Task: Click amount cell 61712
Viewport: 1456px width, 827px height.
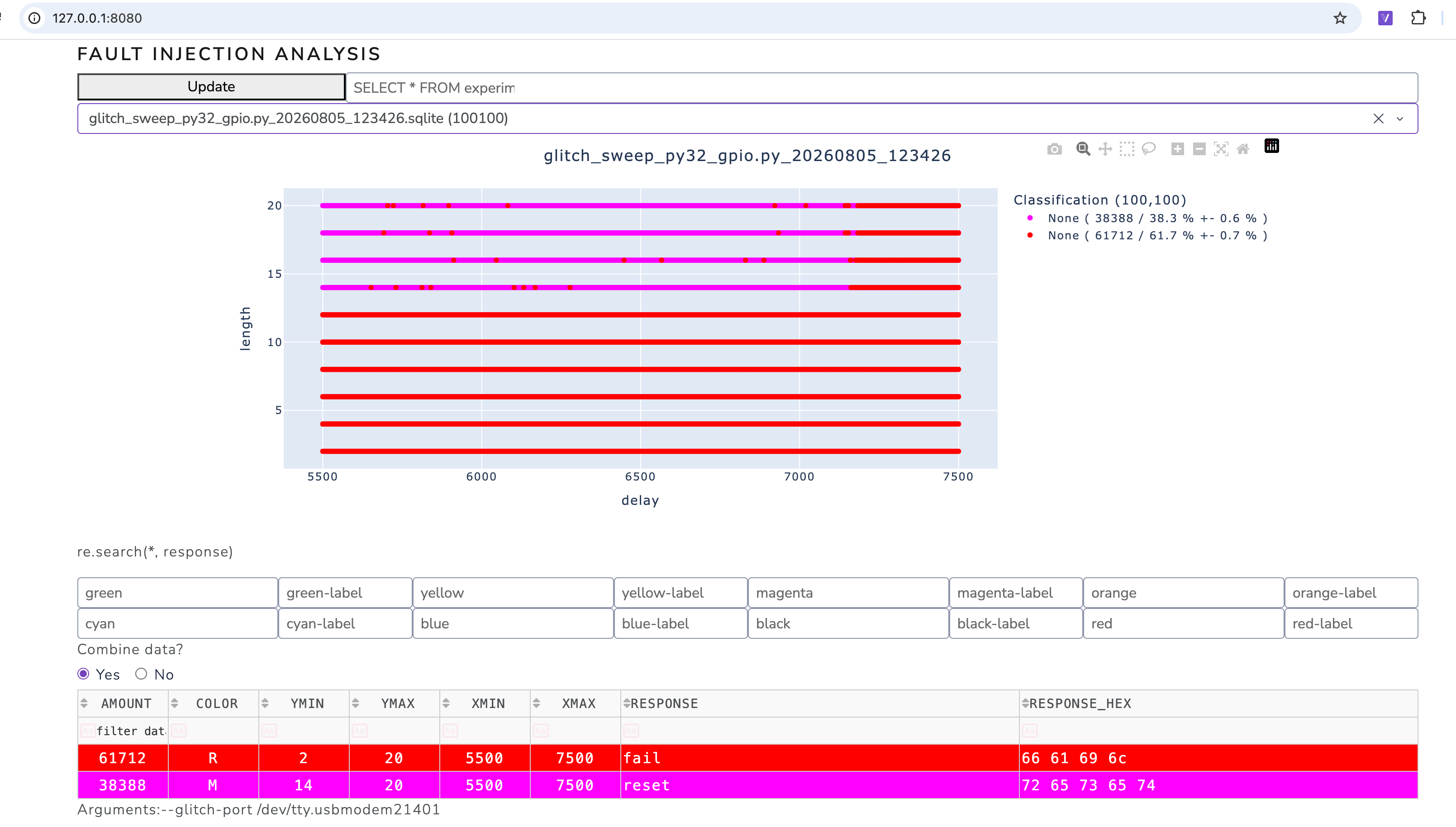Action: (x=123, y=758)
